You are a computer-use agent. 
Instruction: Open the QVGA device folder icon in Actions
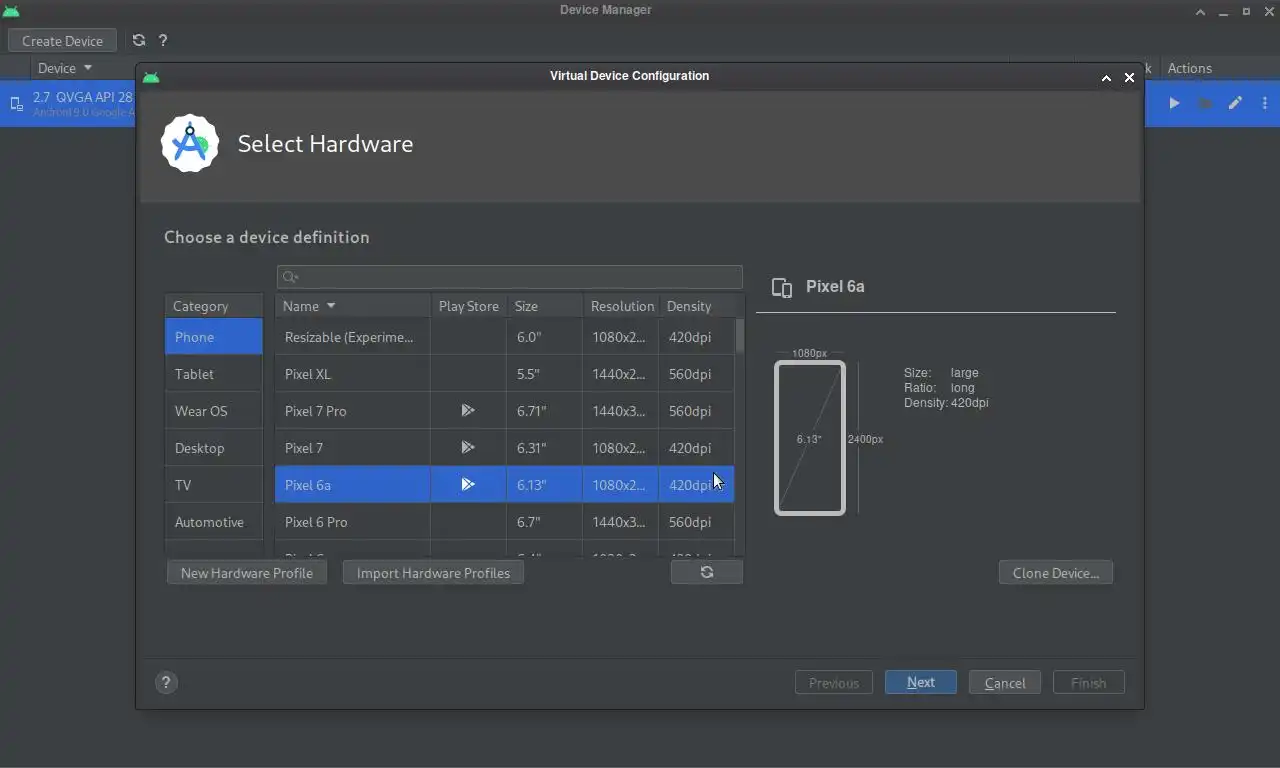pos(1205,103)
